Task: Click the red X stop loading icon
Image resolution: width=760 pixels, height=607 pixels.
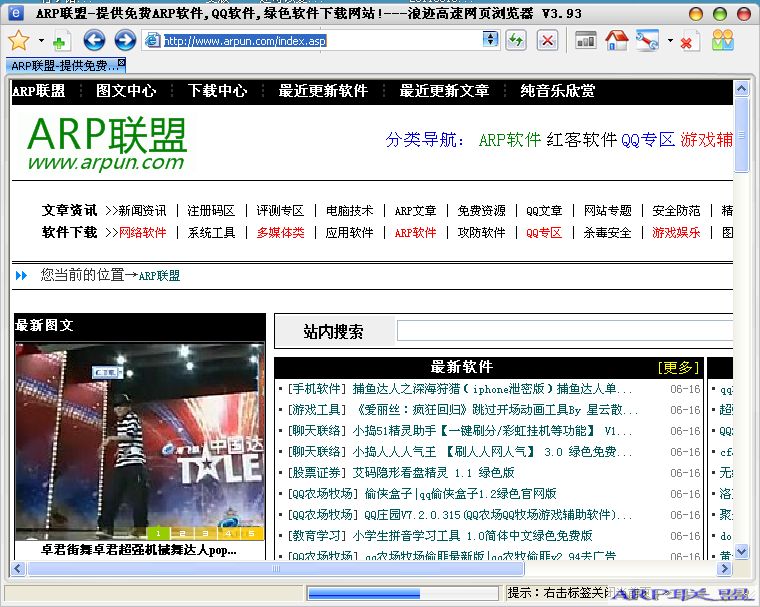Action: [547, 40]
